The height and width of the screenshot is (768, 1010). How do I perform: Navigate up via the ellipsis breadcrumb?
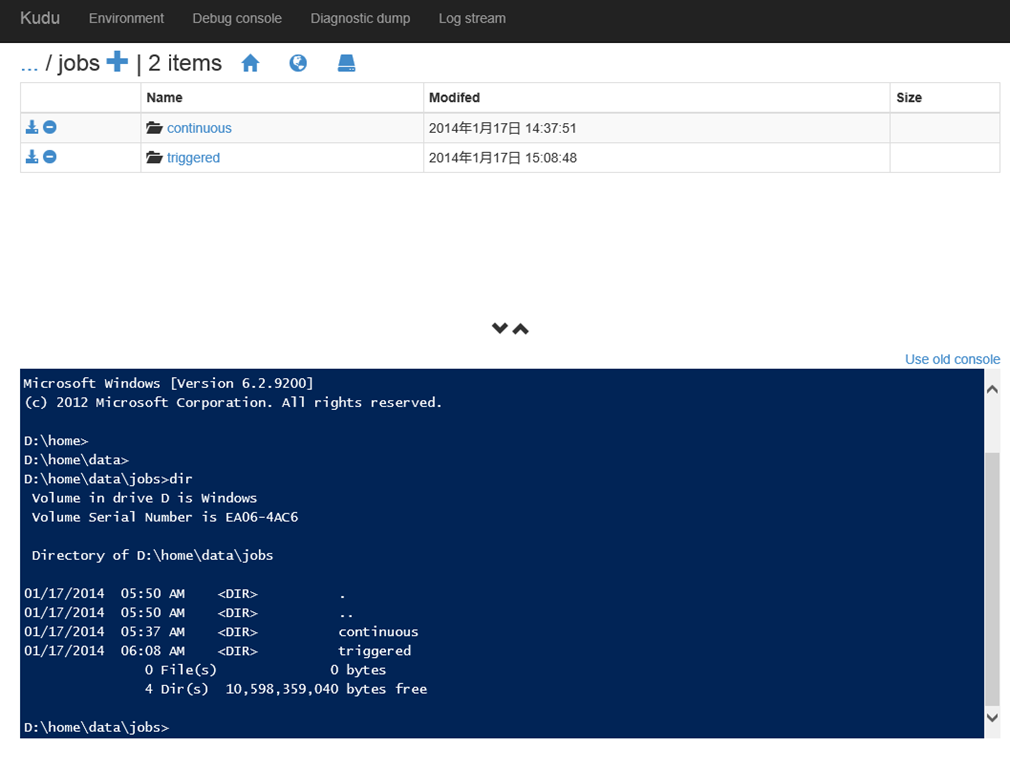[29, 63]
